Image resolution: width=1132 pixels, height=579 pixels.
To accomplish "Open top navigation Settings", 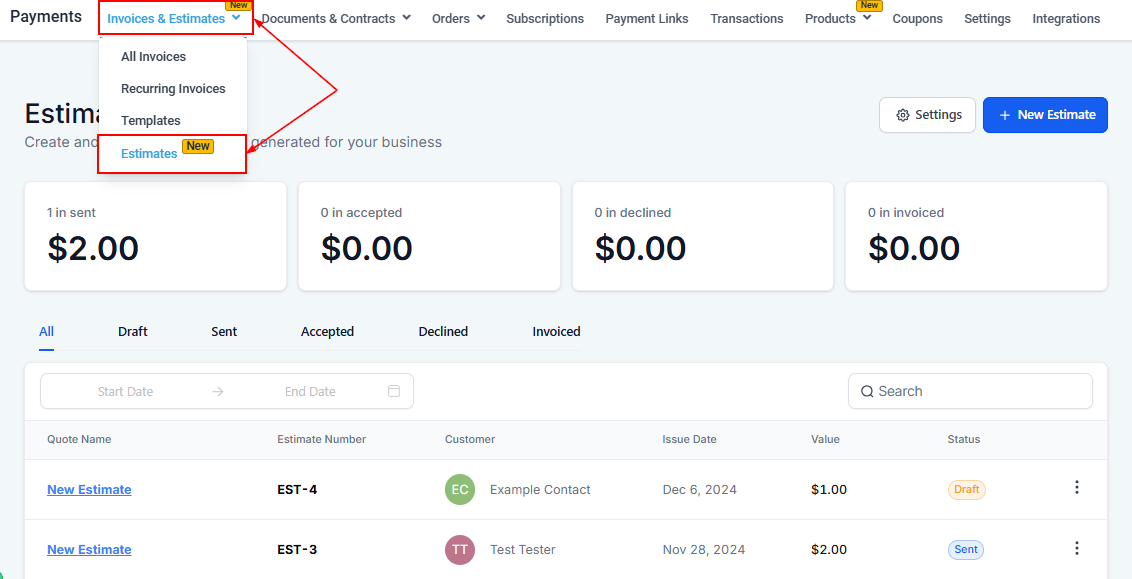I will [987, 19].
